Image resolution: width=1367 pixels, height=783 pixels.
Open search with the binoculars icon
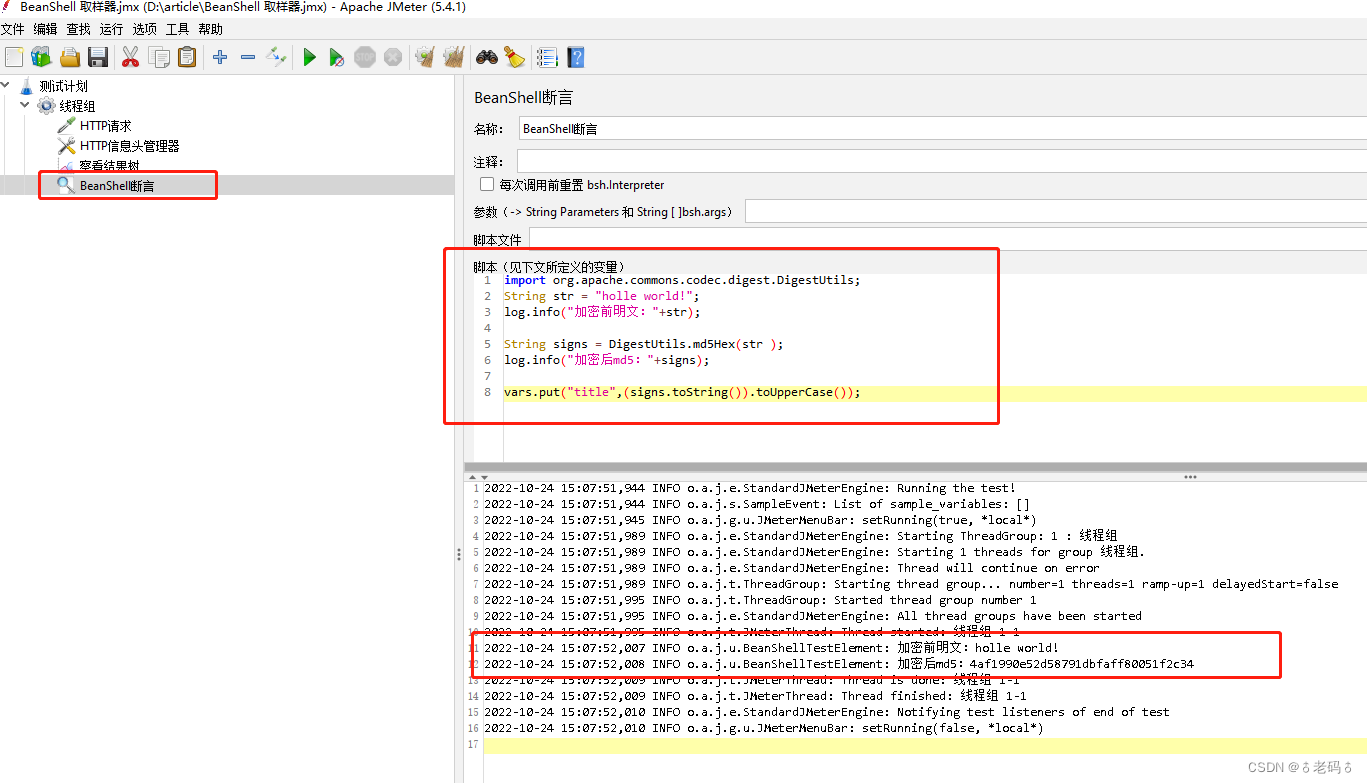(x=485, y=57)
